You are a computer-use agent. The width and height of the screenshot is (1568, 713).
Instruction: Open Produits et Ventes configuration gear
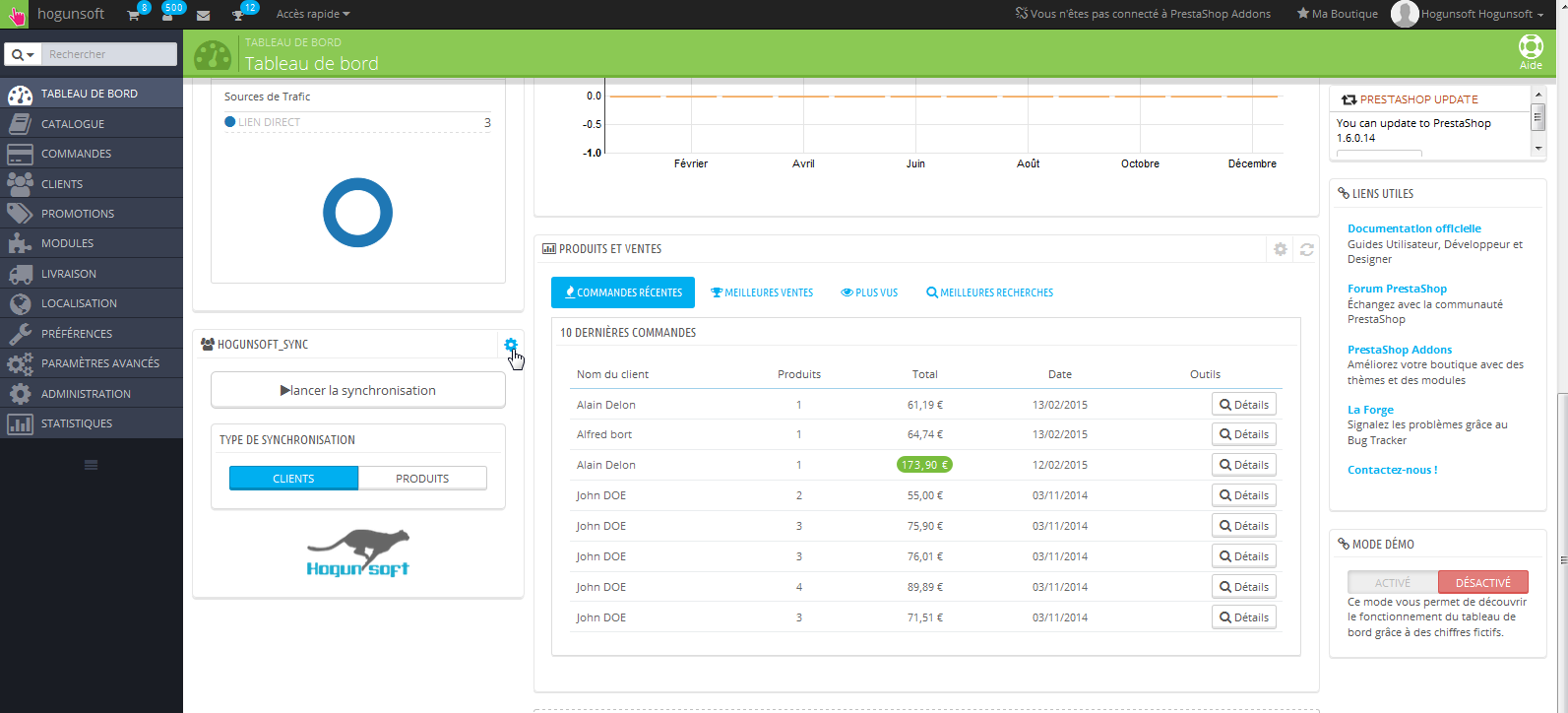point(1280,249)
